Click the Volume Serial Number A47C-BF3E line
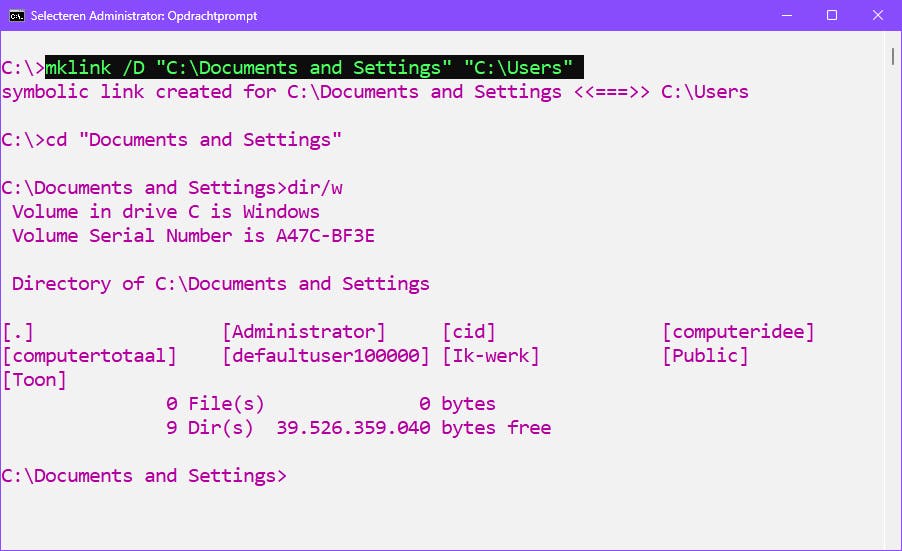Viewport: 902px width, 551px height. tap(193, 236)
